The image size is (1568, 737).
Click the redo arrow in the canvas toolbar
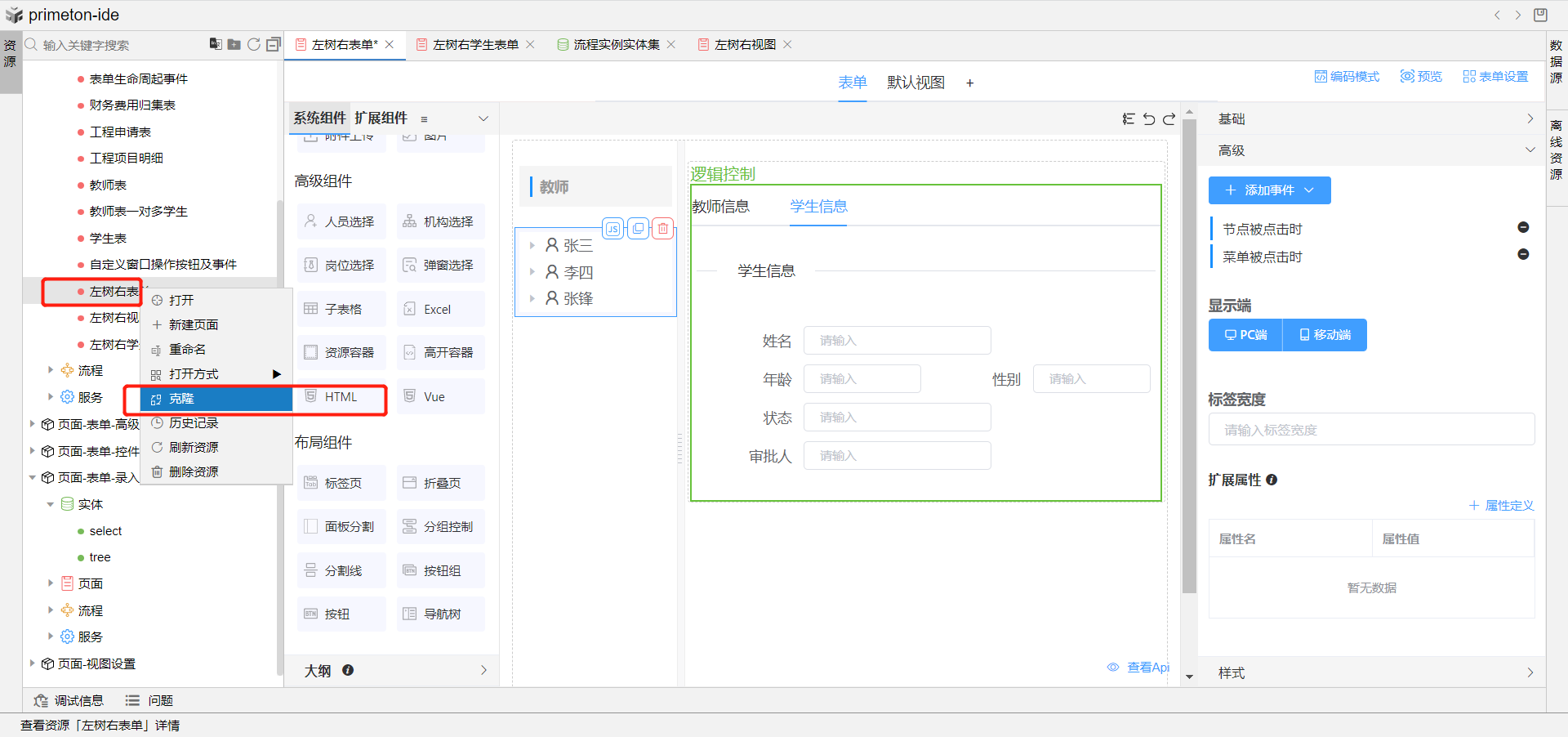tap(1169, 119)
